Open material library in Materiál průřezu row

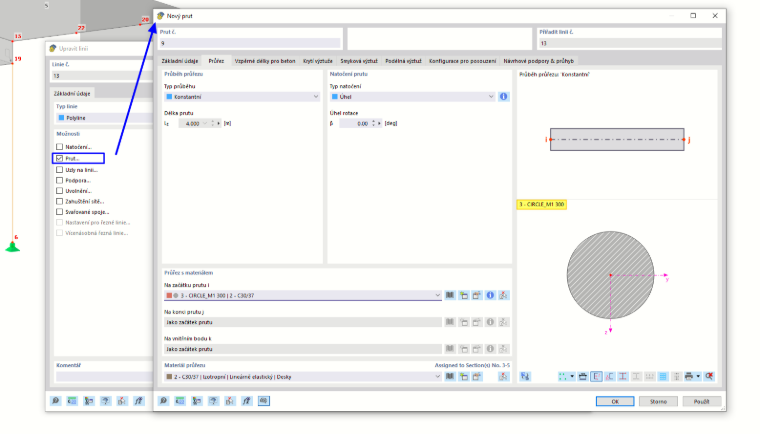[x=450, y=377]
